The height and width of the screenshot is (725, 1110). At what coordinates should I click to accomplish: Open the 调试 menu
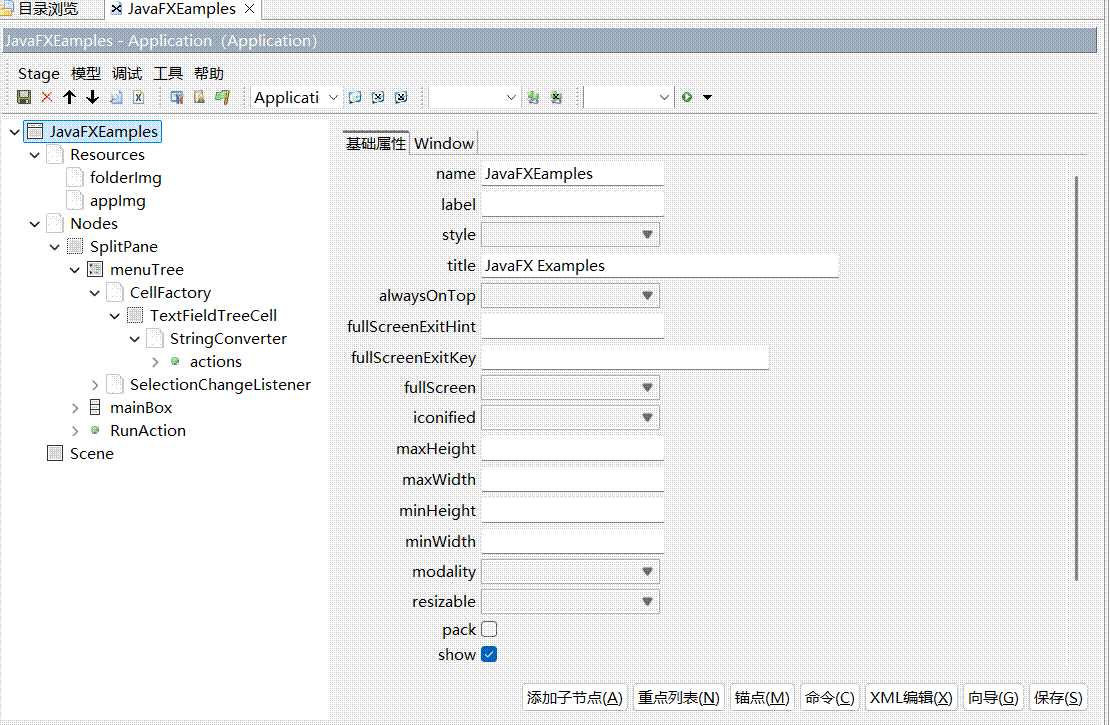(127, 74)
